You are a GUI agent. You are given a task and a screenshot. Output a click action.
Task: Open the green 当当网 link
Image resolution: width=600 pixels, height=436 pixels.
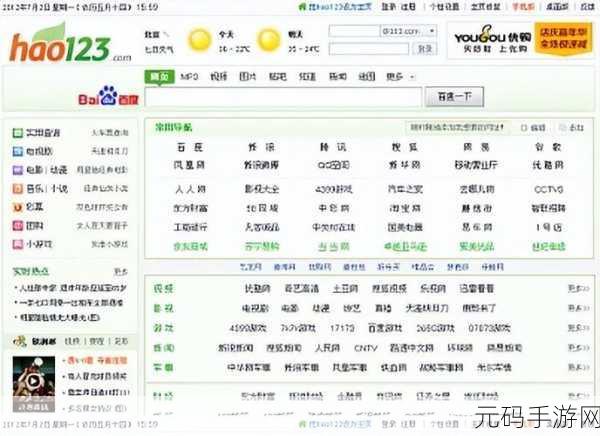pos(334,247)
